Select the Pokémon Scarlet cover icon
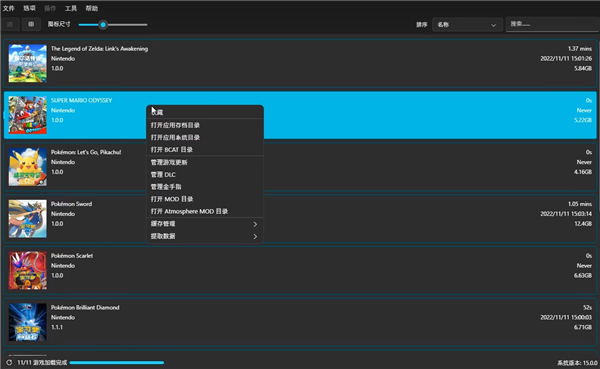Viewport: 600px width, 369px height. pyautogui.click(x=28, y=270)
